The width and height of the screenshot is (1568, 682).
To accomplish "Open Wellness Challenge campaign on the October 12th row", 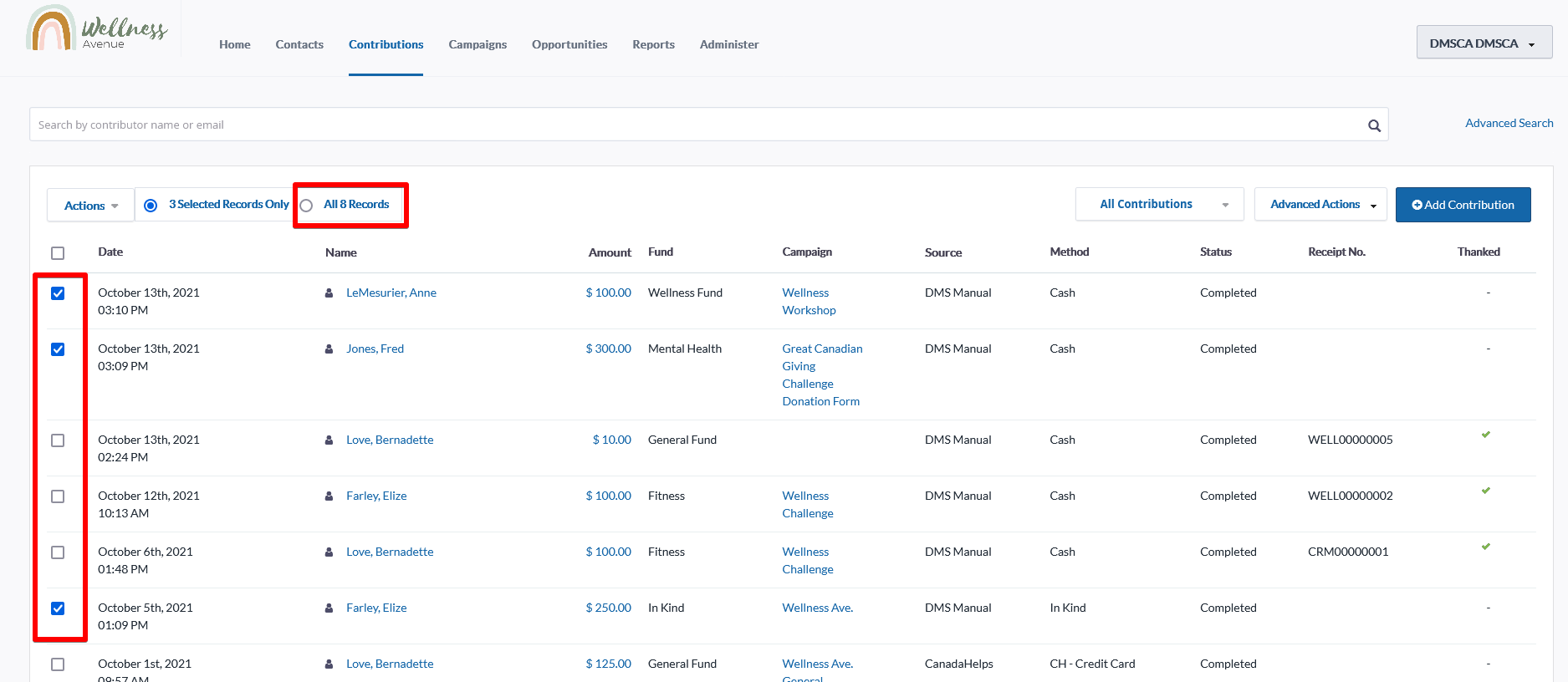I will click(x=808, y=505).
